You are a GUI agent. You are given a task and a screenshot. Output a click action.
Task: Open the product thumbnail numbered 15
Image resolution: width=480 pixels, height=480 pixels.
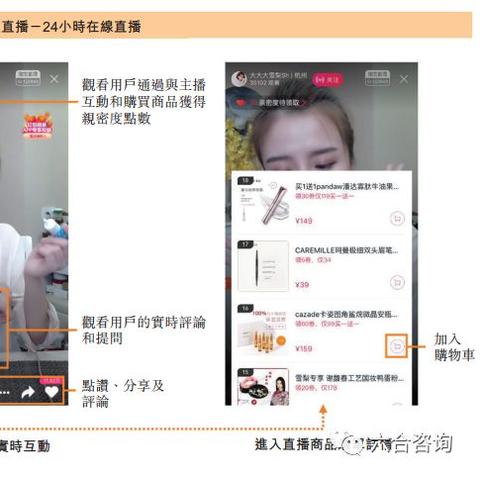point(263,387)
